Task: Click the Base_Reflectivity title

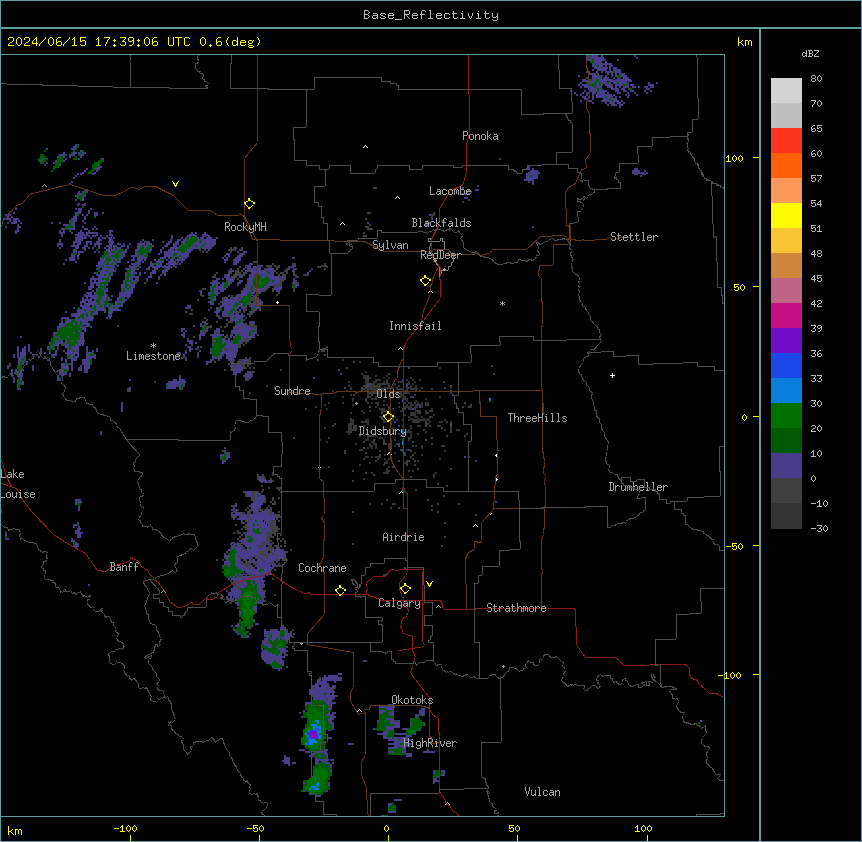Action: (431, 15)
